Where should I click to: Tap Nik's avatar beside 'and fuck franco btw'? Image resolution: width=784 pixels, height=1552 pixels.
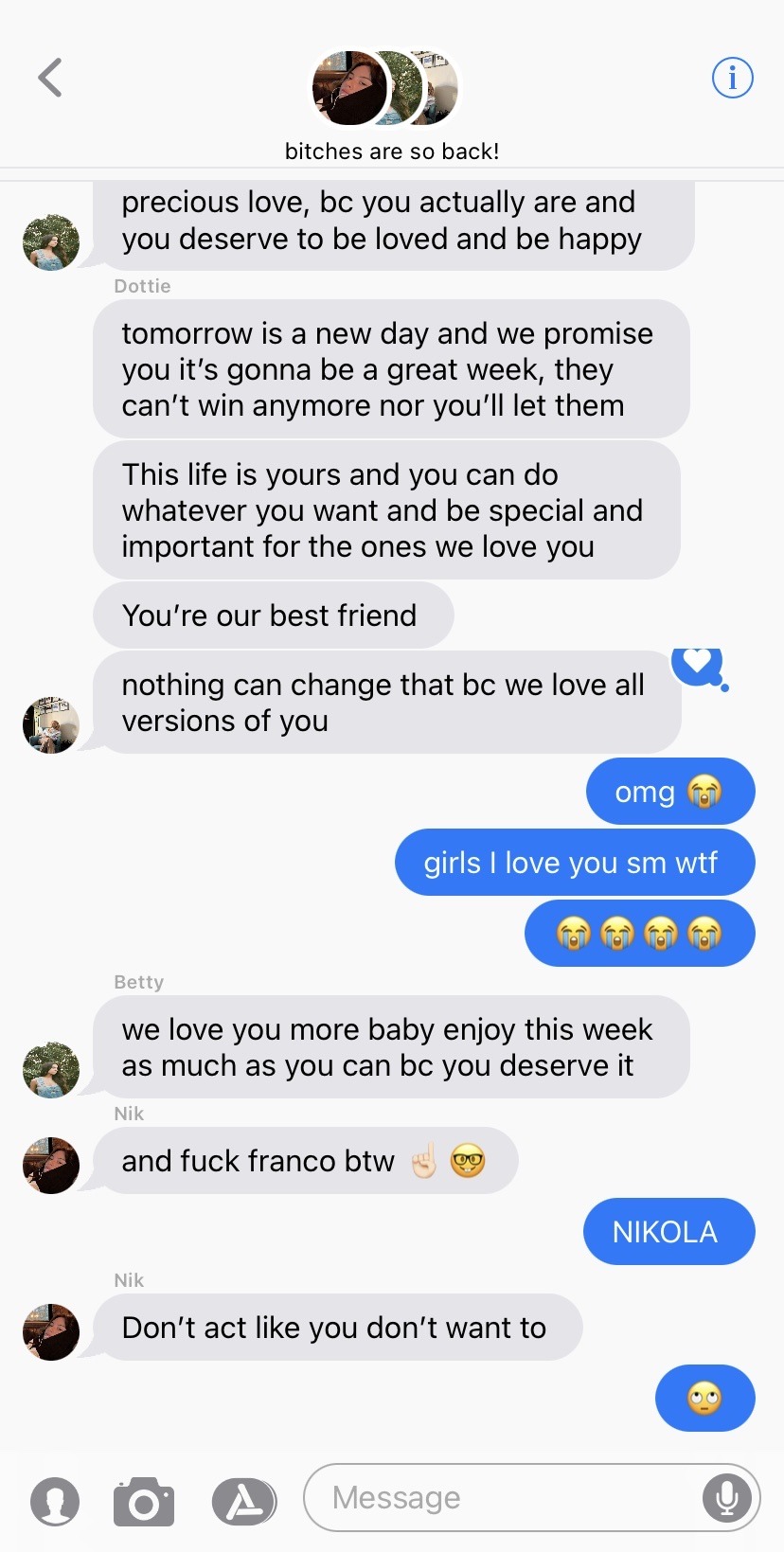click(51, 1165)
